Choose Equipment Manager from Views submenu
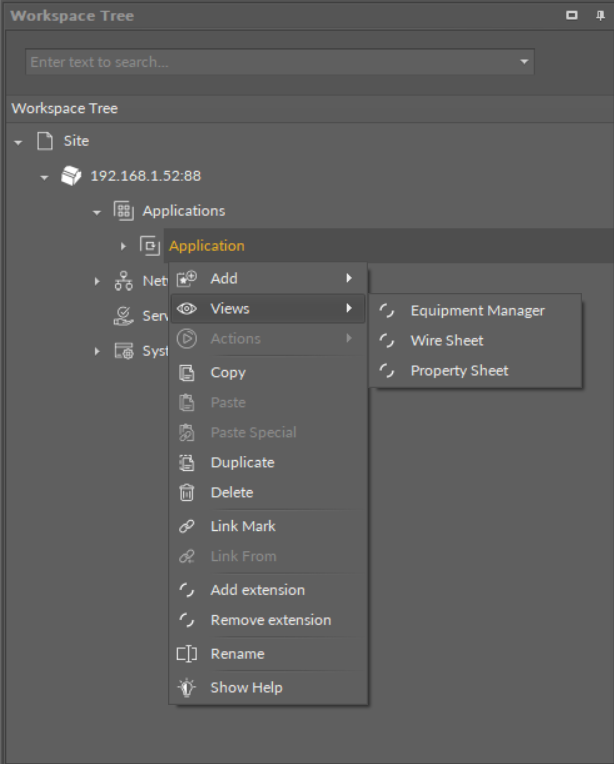The image size is (614, 764). (477, 310)
